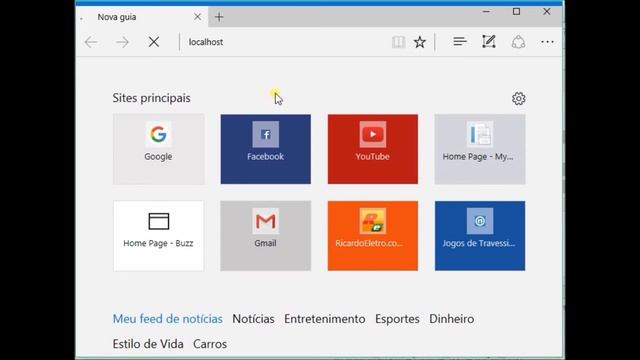Click the forward navigation arrow
The width and height of the screenshot is (640, 360).
(122, 42)
